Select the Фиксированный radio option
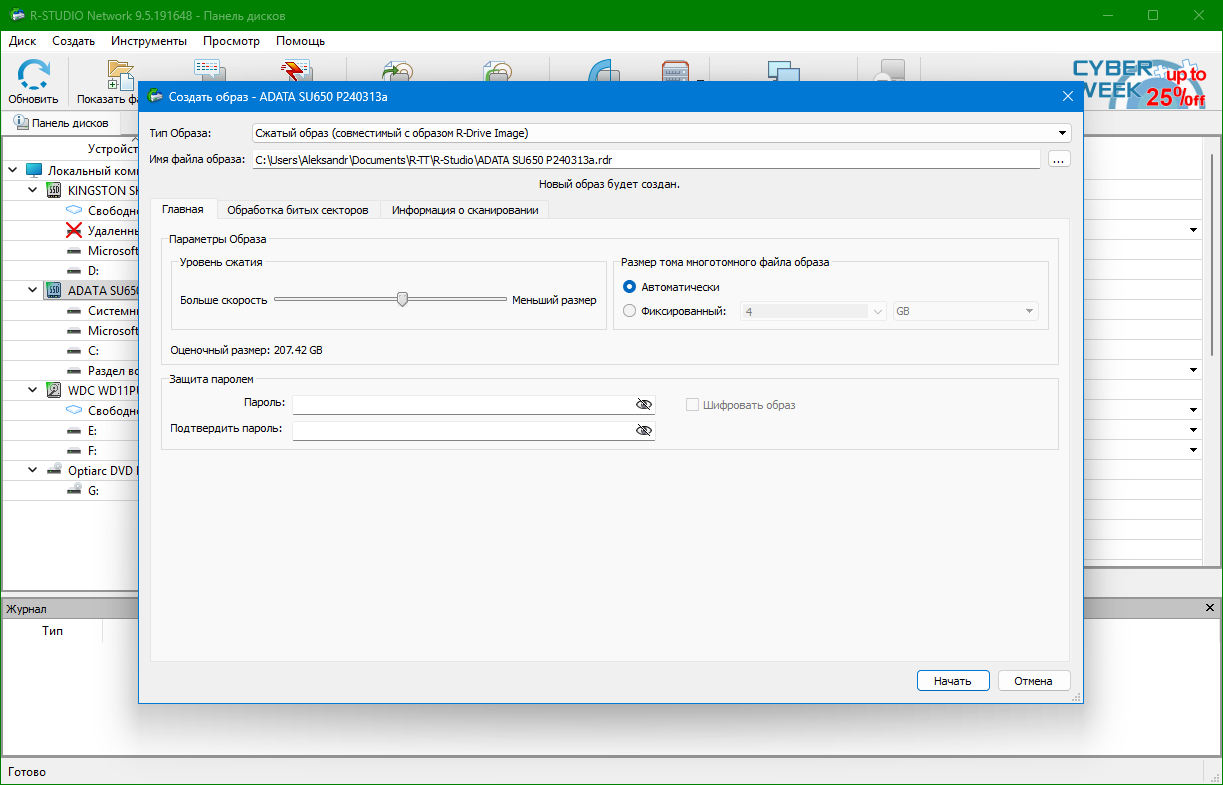 point(629,311)
